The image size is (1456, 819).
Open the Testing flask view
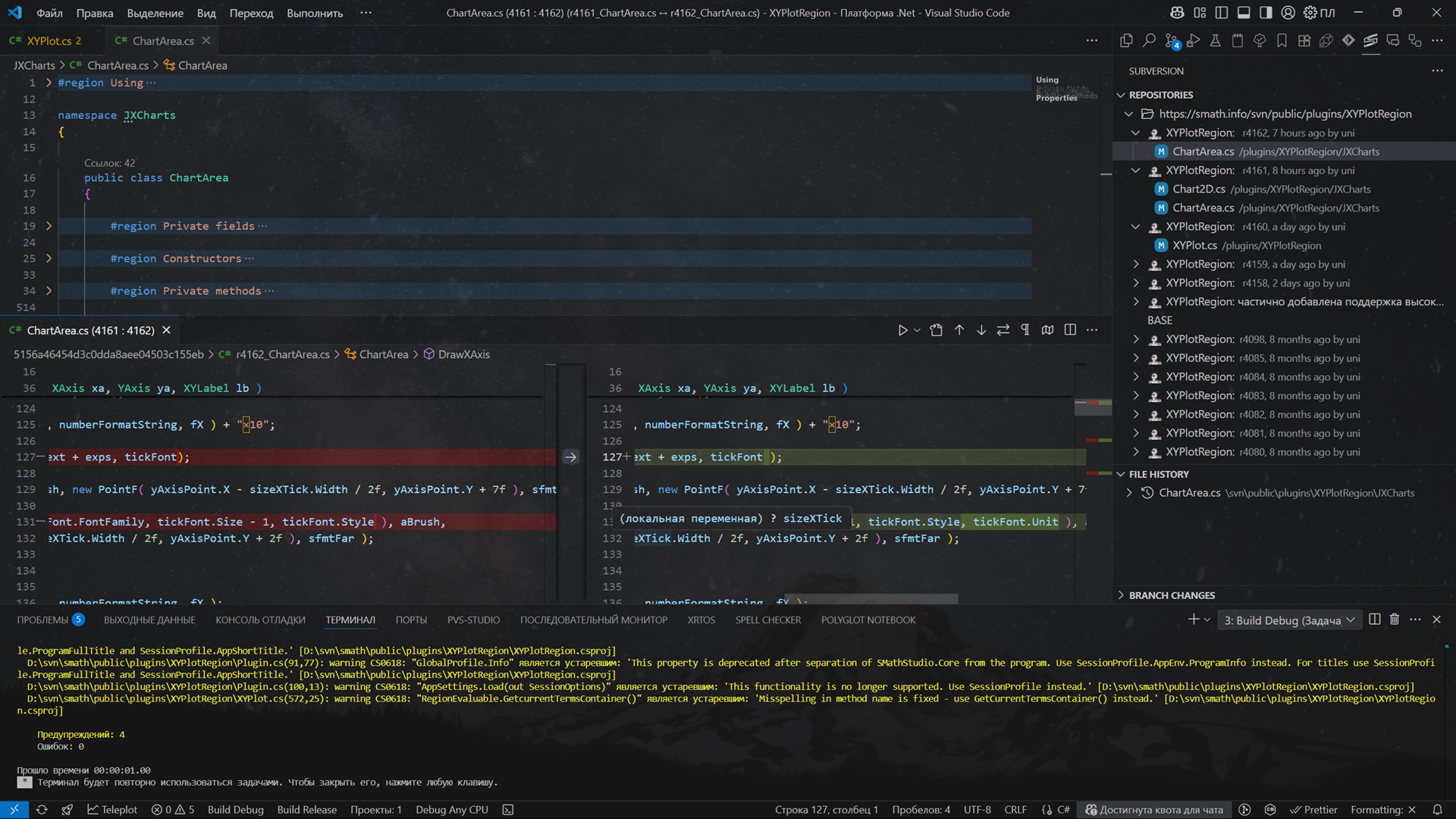click(x=1216, y=41)
